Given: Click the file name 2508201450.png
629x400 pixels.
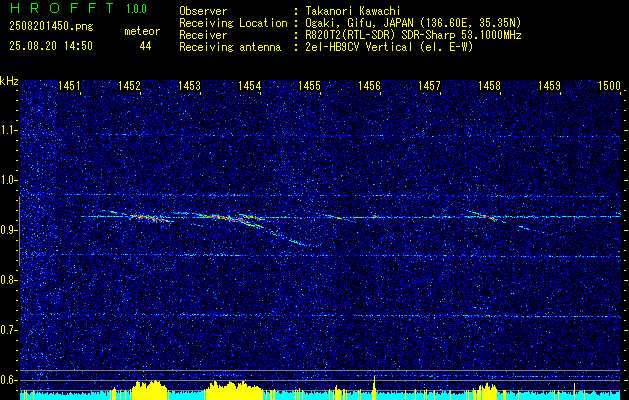Looking at the screenshot, I should (51, 27).
